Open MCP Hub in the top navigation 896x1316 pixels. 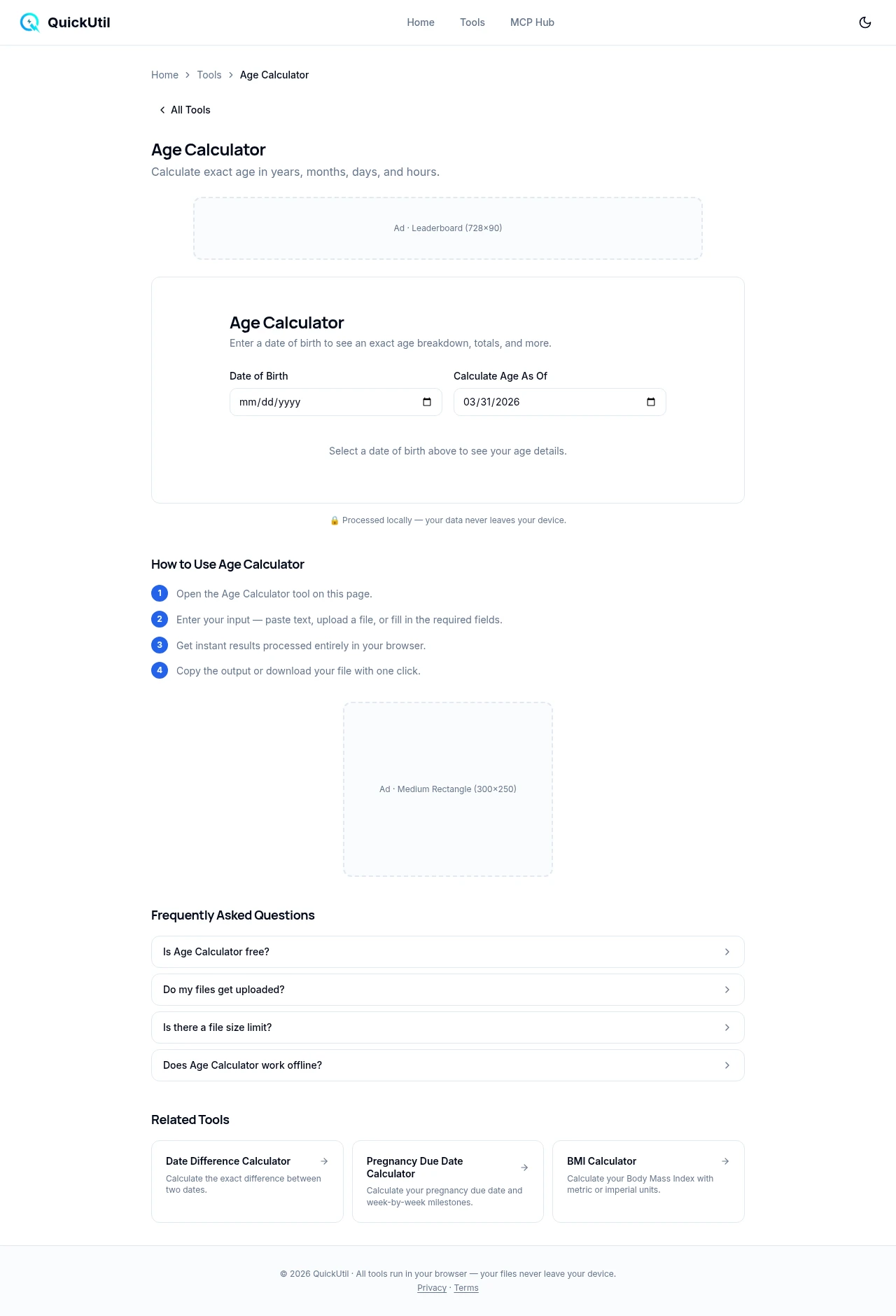click(x=532, y=22)
